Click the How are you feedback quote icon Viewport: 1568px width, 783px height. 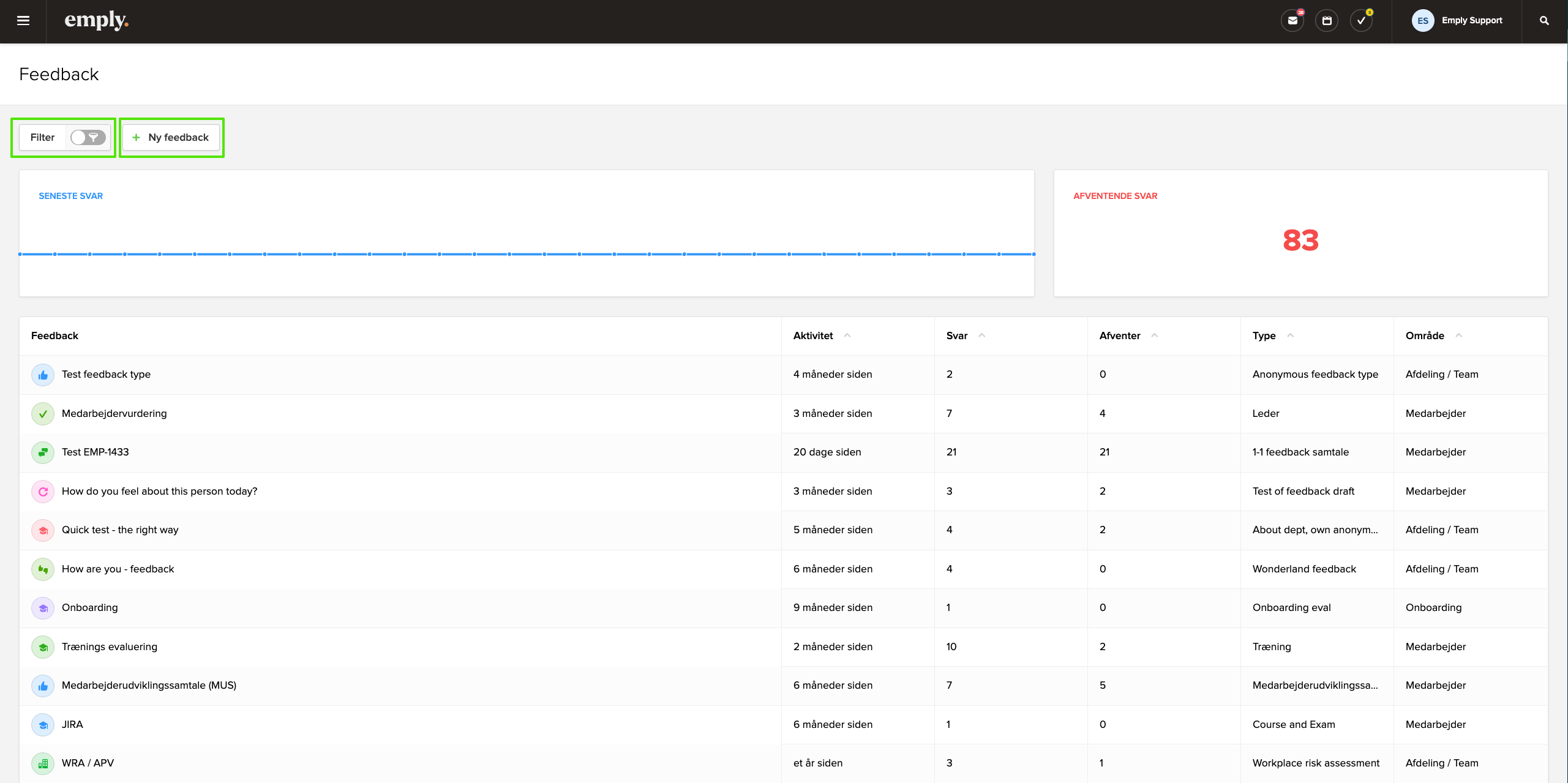pyautogui.click(x=43, y=569)
